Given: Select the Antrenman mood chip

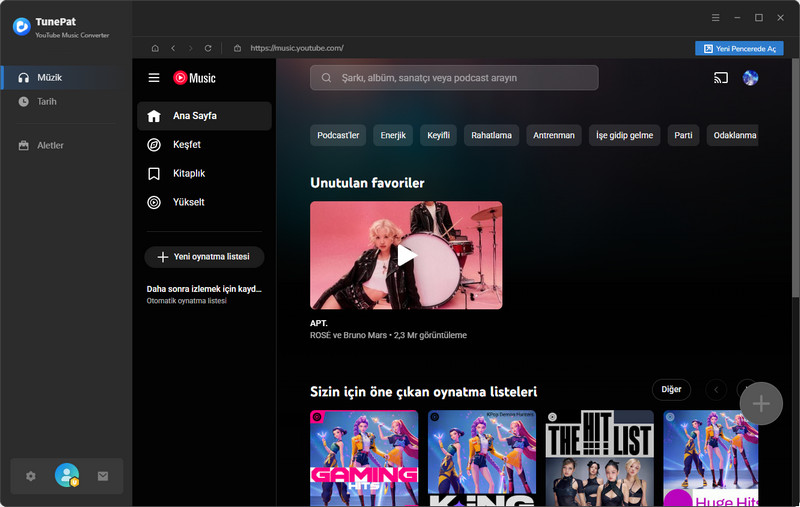Looking at the screenshot, I should (554, 135).
